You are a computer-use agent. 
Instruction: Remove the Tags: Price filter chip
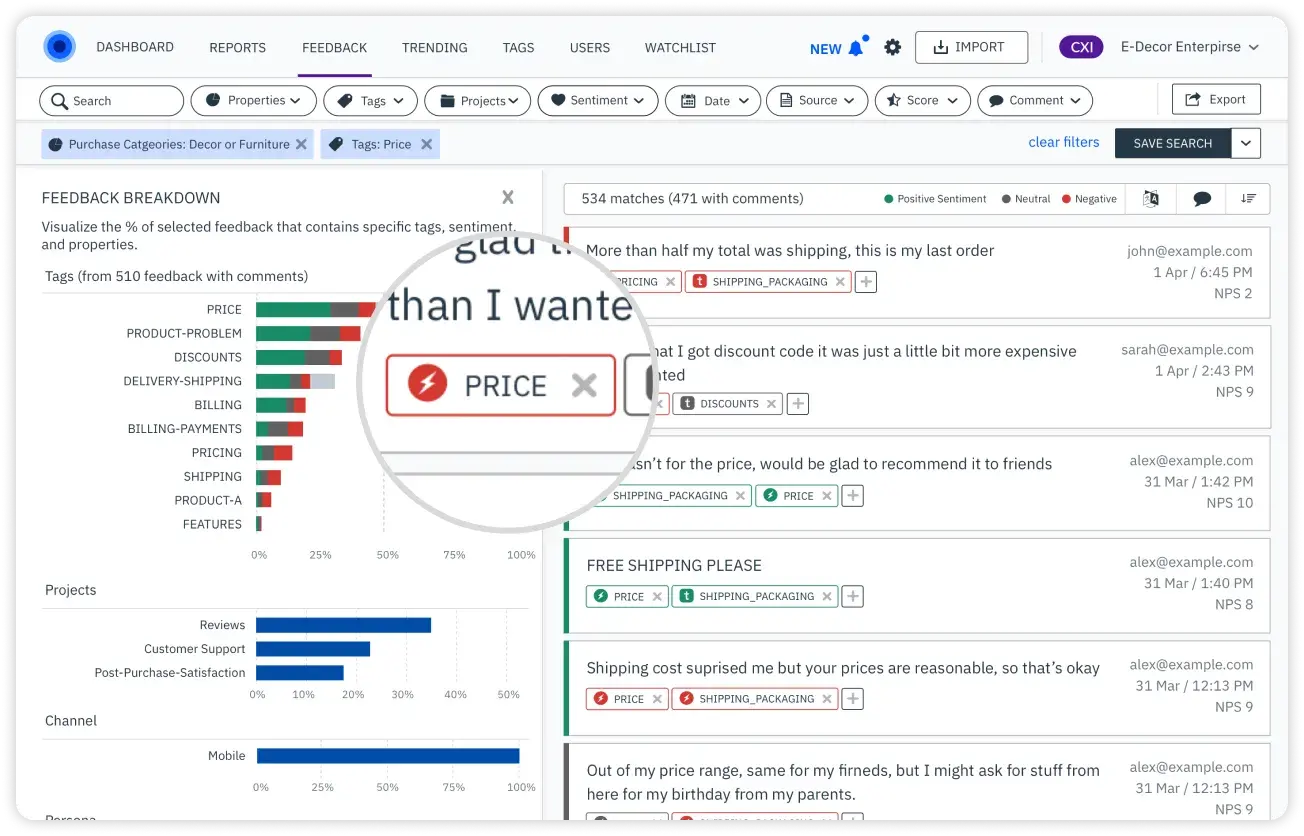[x=427, y=144]
